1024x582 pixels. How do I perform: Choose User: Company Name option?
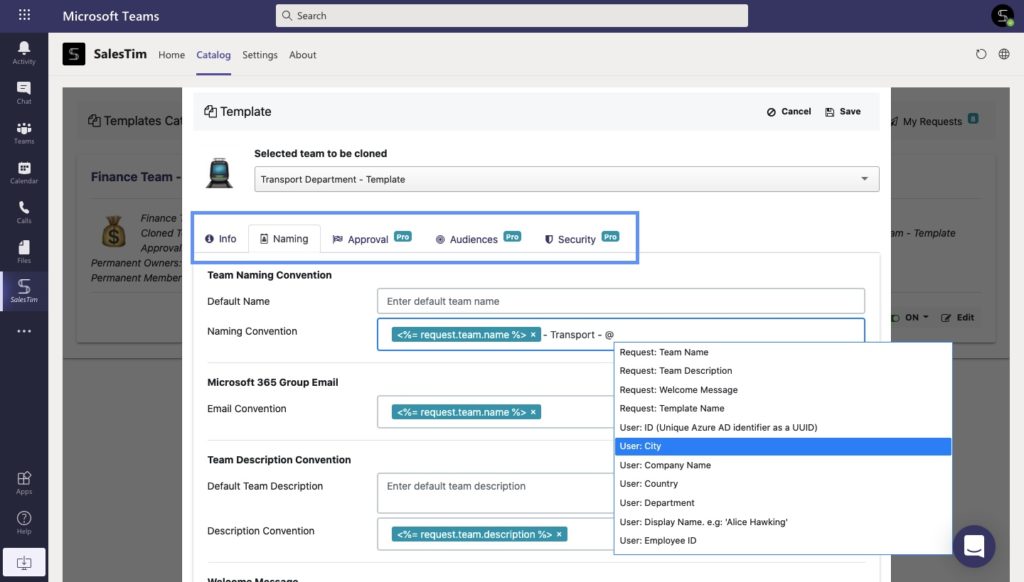pyautogui.click(x=782, y=465)
